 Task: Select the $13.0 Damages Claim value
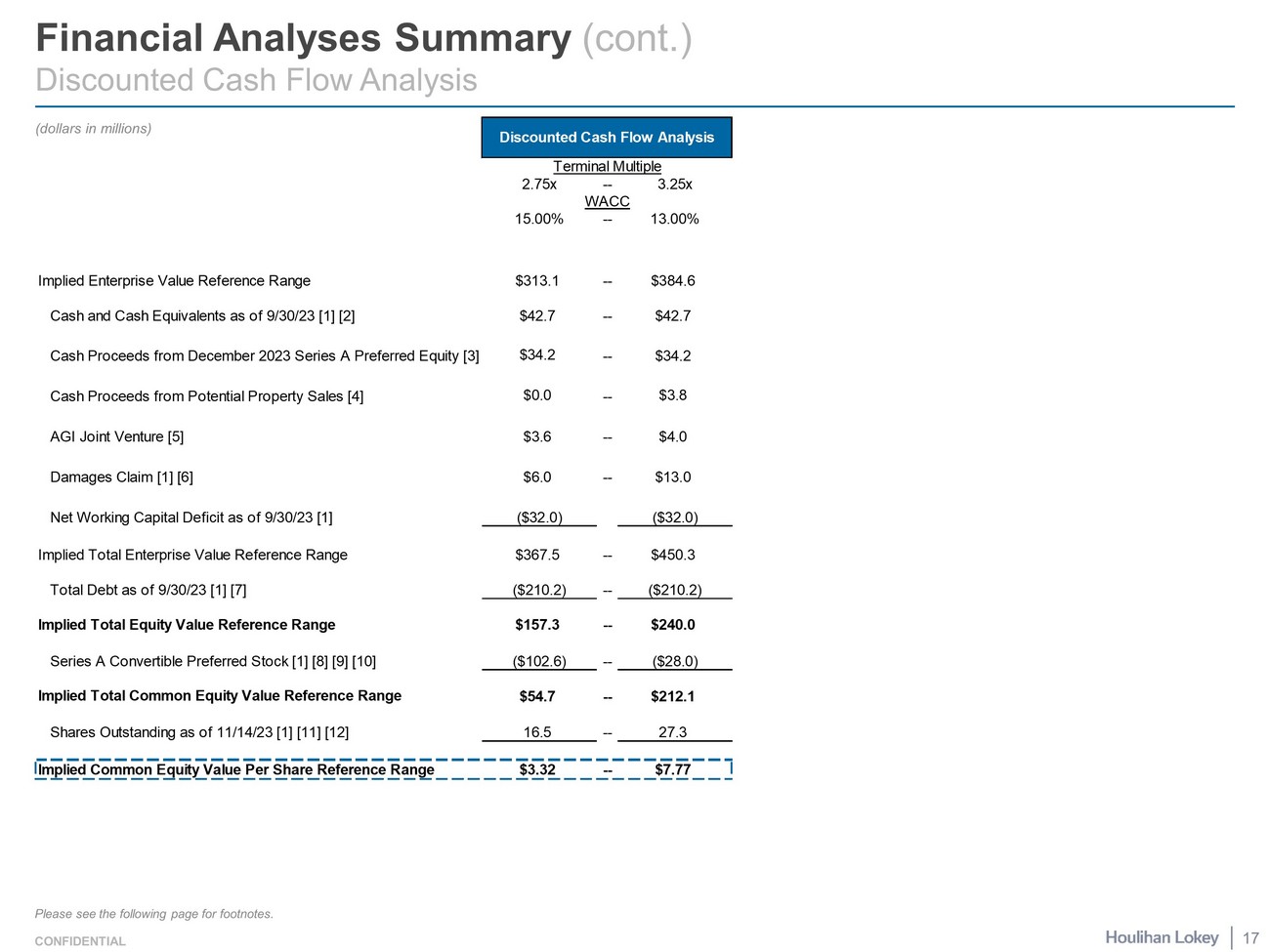[672, 477]
